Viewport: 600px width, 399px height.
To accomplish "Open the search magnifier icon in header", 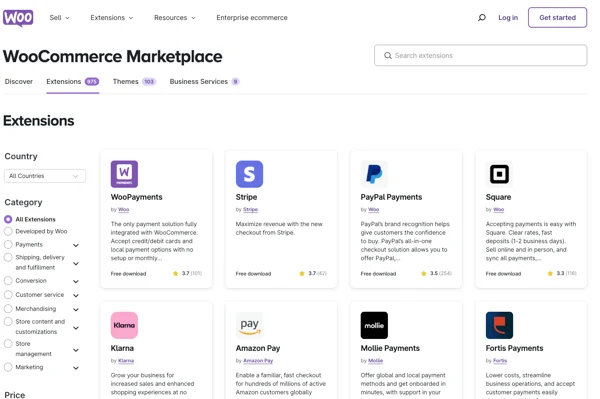I will [482, 18].
